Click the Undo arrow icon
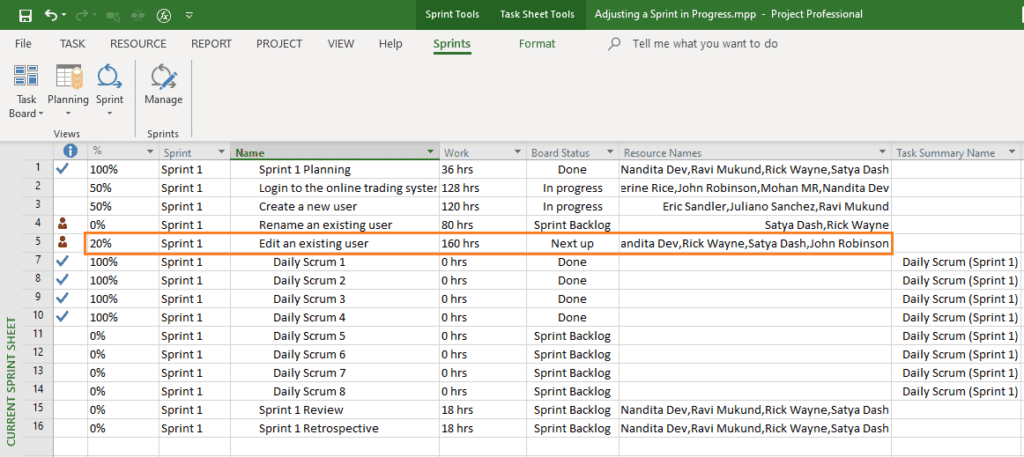 click(x=51, y=15)
